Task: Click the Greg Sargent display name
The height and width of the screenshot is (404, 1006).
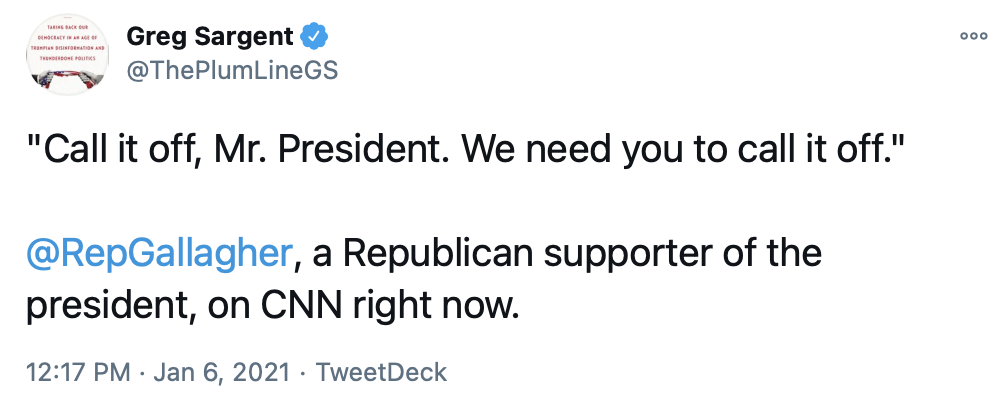Action: pyautogui.click(x=210, y=37)
